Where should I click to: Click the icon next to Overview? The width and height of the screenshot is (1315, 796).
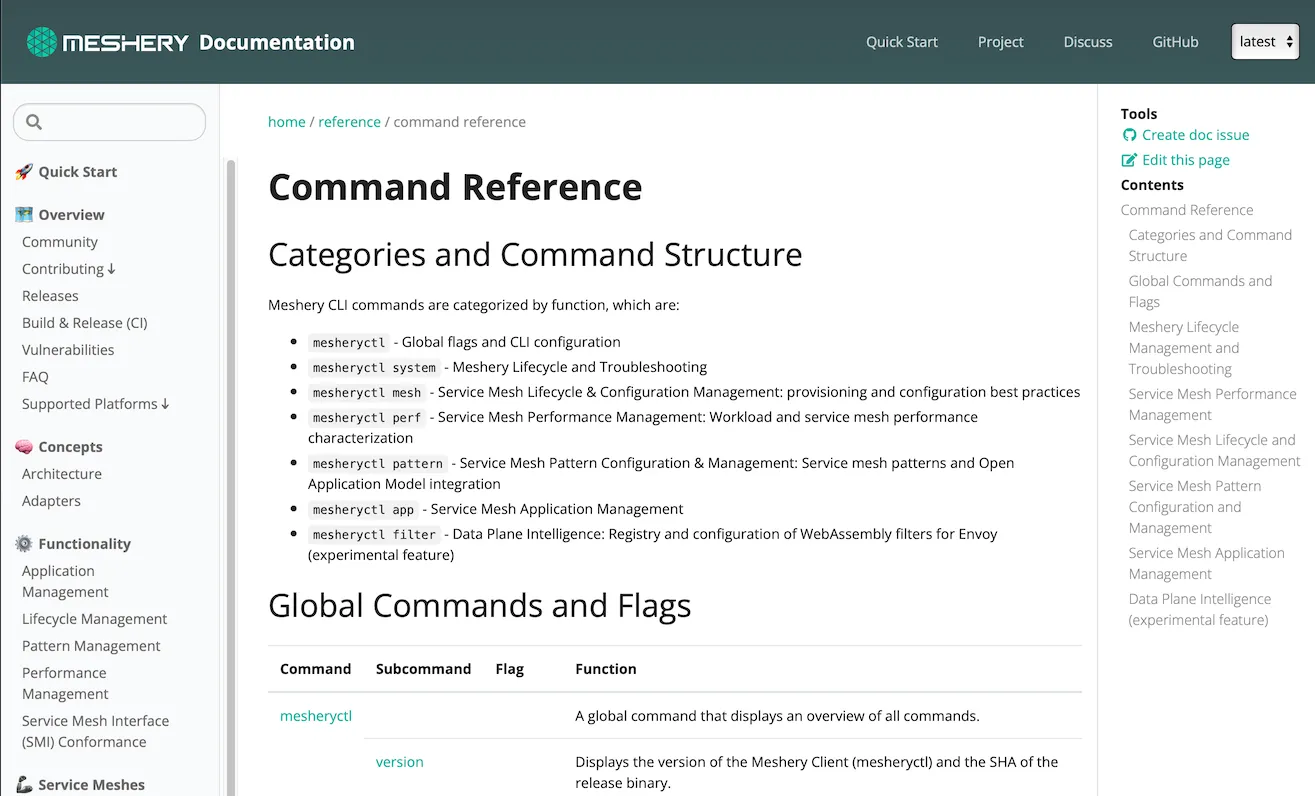point(25,214)
